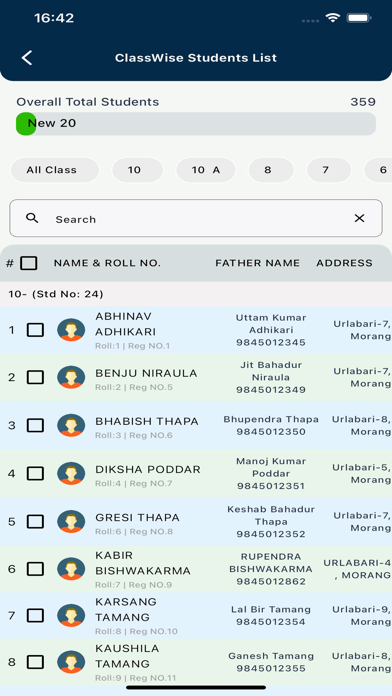Check the box for Abhinav Adhikari
392x696 pixels.
point(36,330)
